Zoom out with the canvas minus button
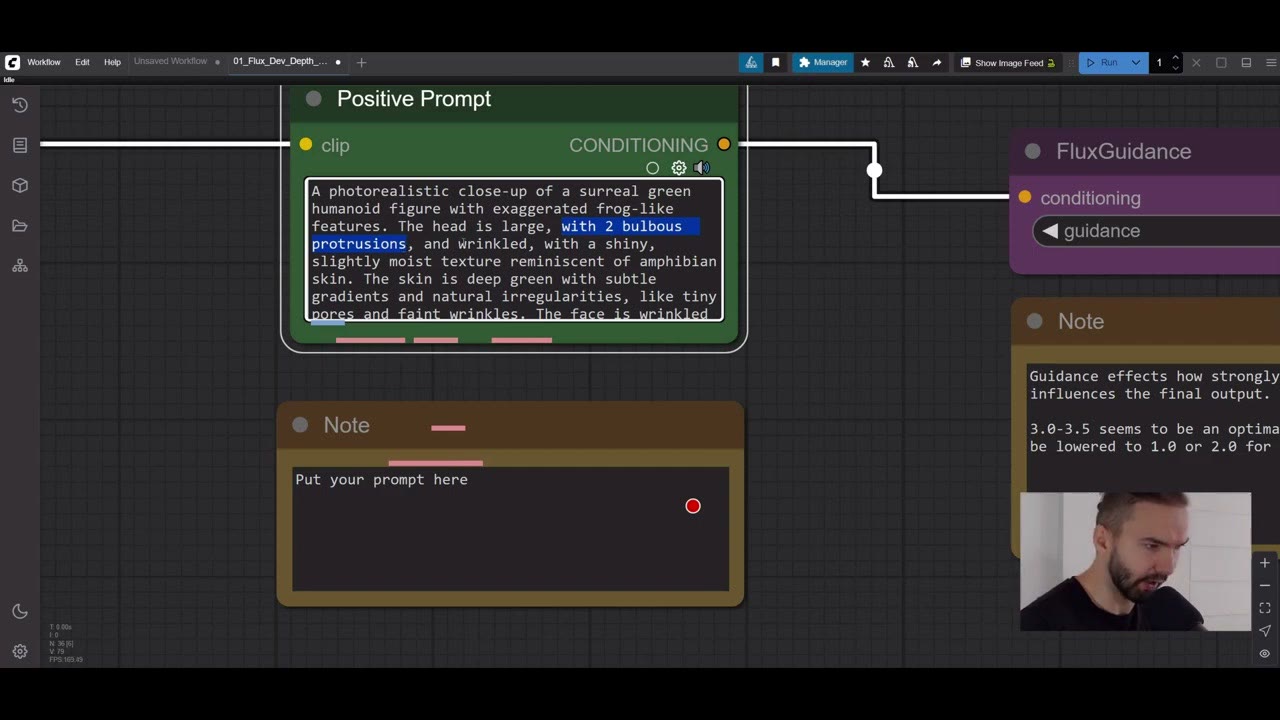Image resolution: width=1280 pixels, height=720 pixels. point(1265,585)
